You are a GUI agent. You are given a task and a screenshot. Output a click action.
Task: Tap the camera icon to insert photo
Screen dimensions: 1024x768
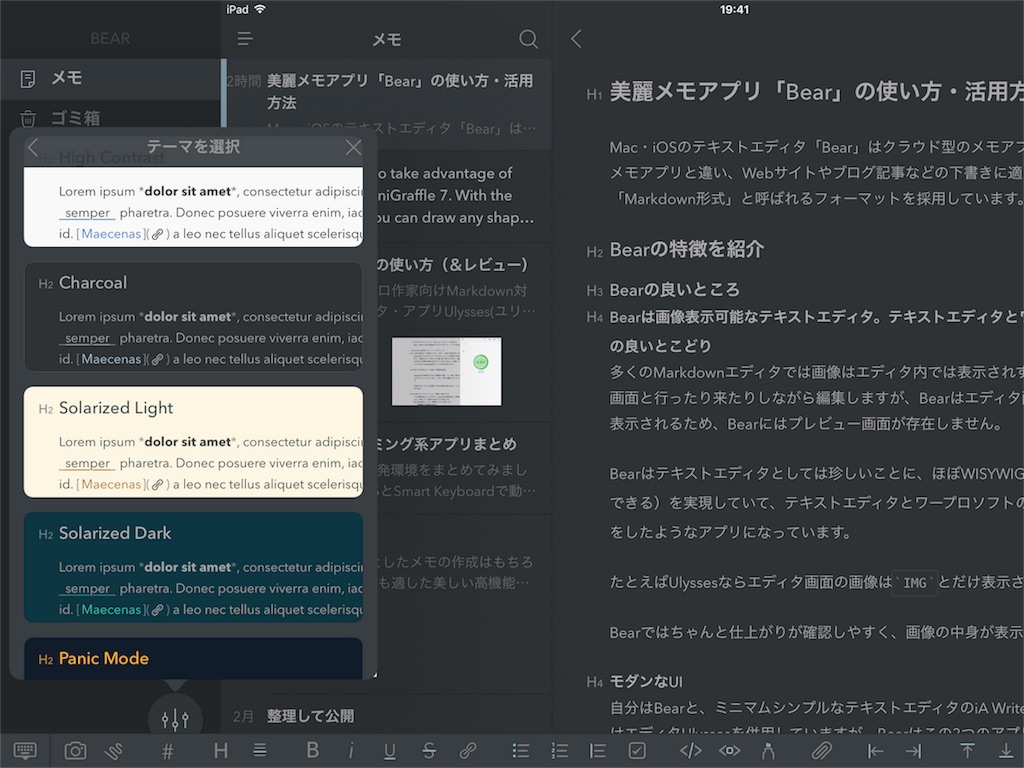75,750
